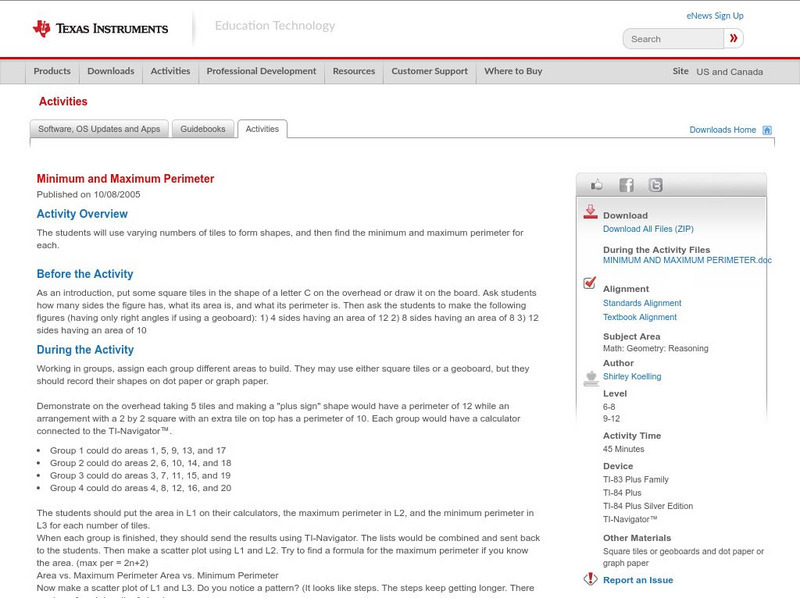Click the thumbs-up like icon
Viewport: 800px width, 598px height.
[x=597, y=184]
